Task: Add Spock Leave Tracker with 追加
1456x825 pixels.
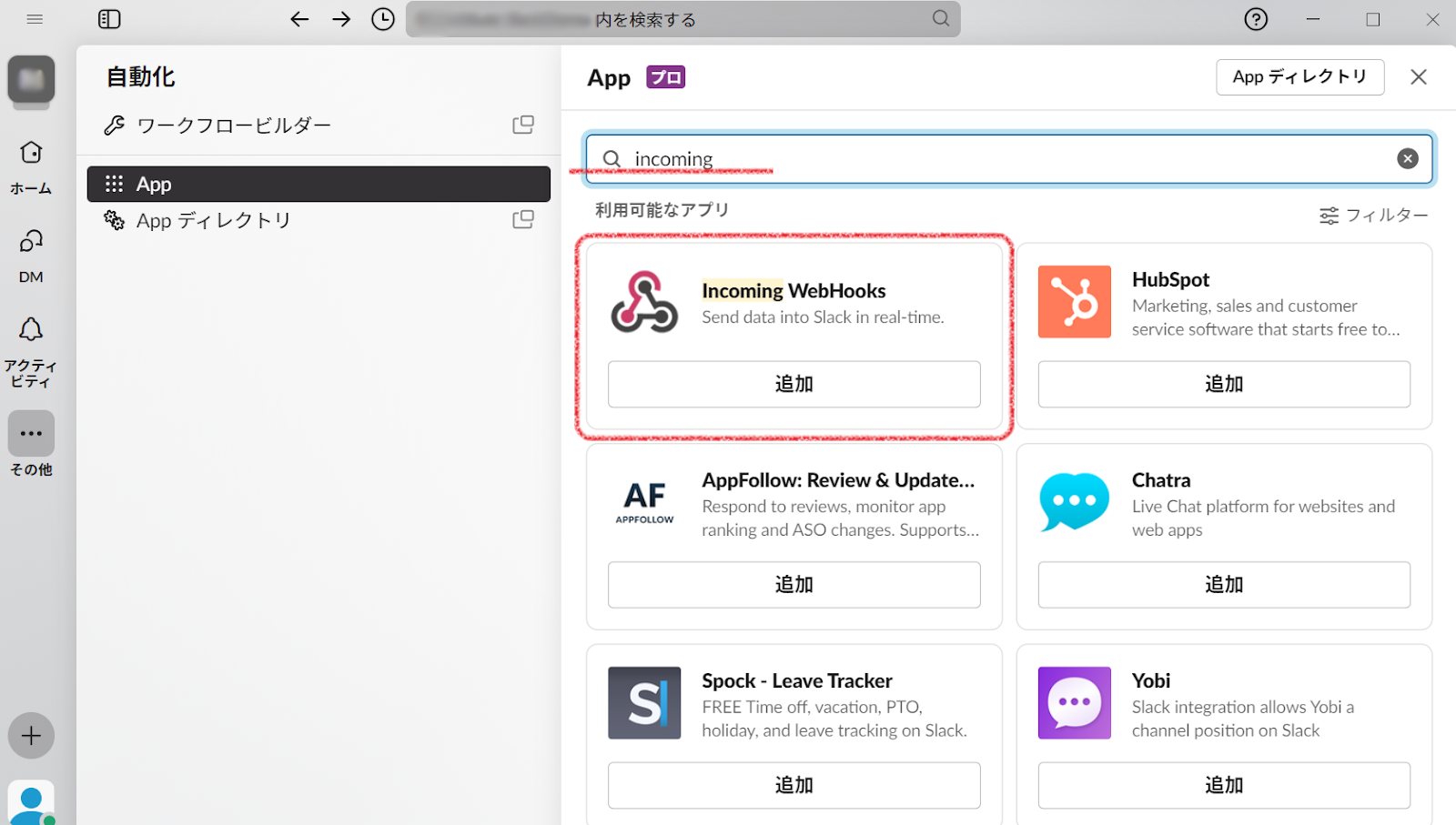Action: [x=794, y=785]
